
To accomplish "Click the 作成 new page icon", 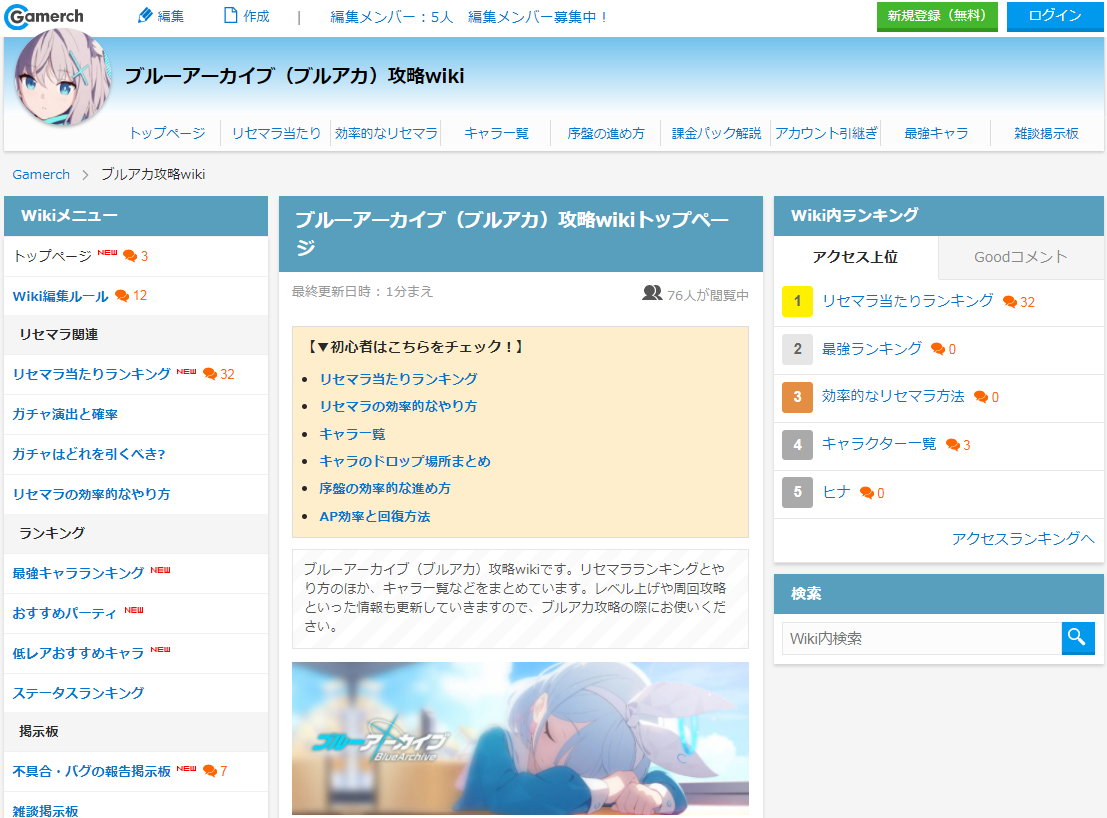I will click(x=230, y=16).
